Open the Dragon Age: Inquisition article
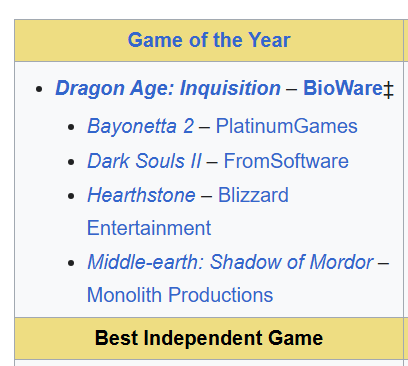The height and width of the screenshot is (366, 408). (x=168, y=88)
